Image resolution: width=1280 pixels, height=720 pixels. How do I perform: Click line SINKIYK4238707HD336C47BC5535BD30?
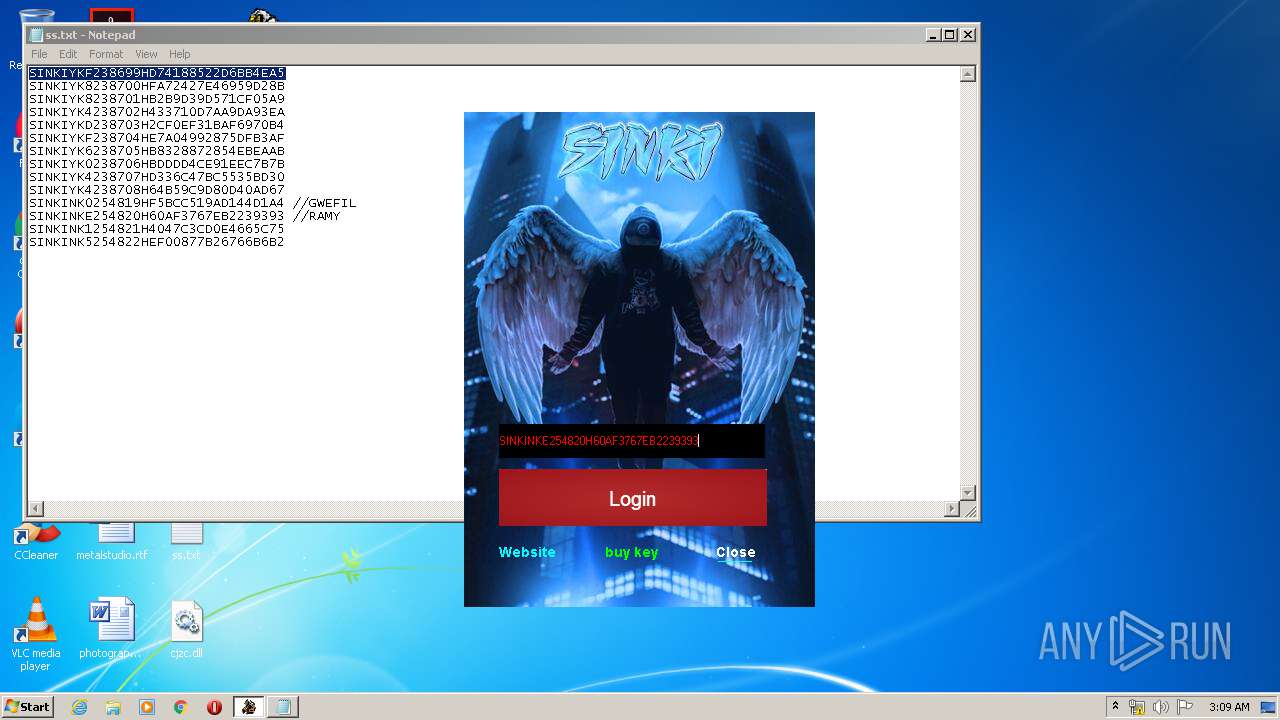tap(157, 177)
